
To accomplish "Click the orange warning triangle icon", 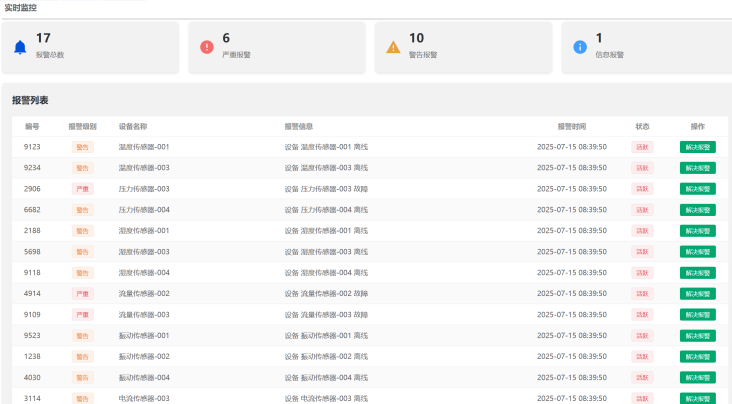I will 393,47.
